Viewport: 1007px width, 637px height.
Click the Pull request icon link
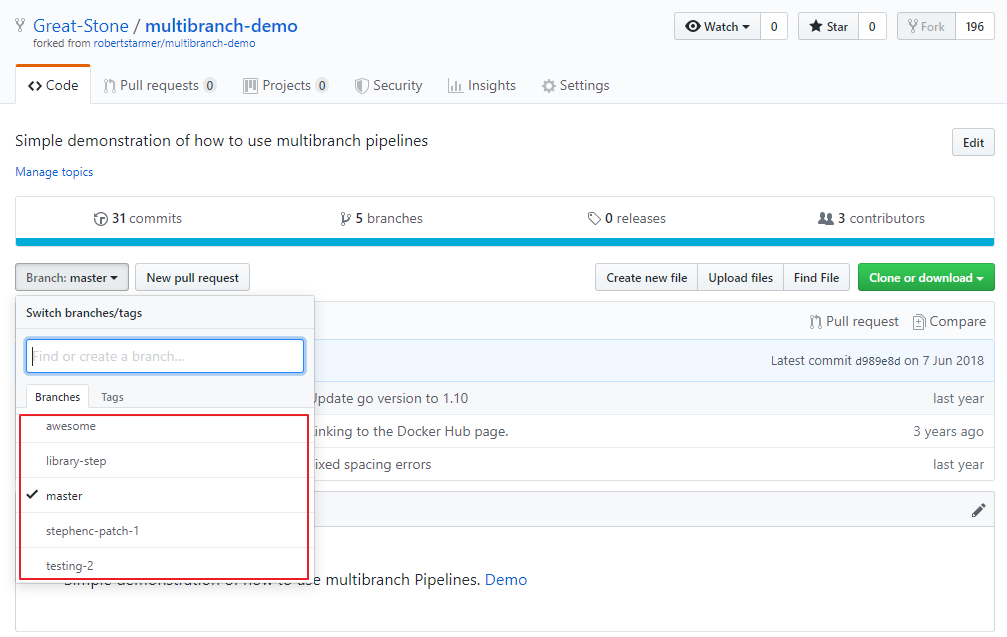(x=816, y=322)
